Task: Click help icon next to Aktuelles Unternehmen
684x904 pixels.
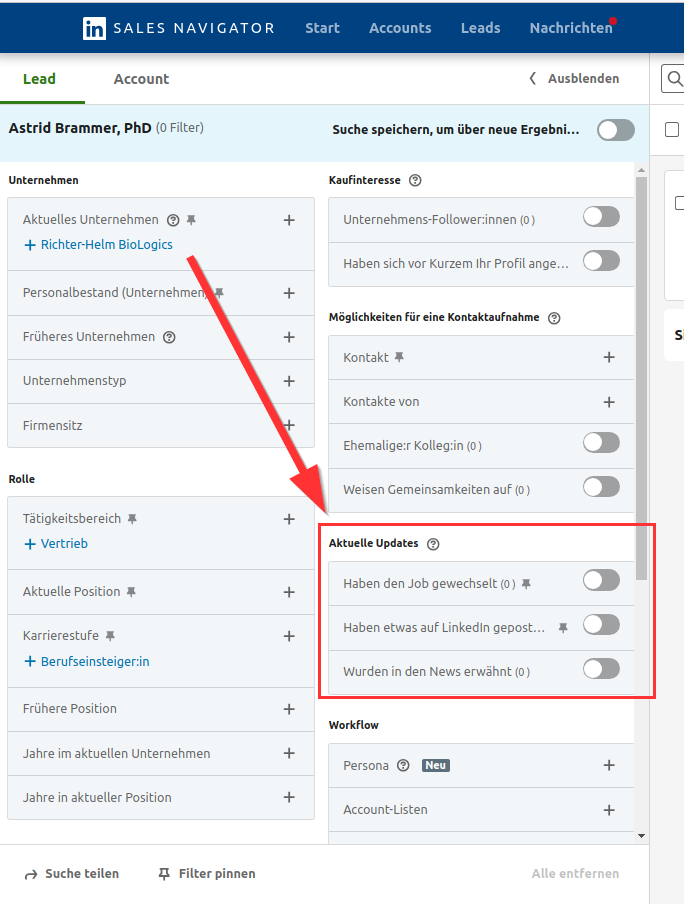Action: click(x=173, y=220)
